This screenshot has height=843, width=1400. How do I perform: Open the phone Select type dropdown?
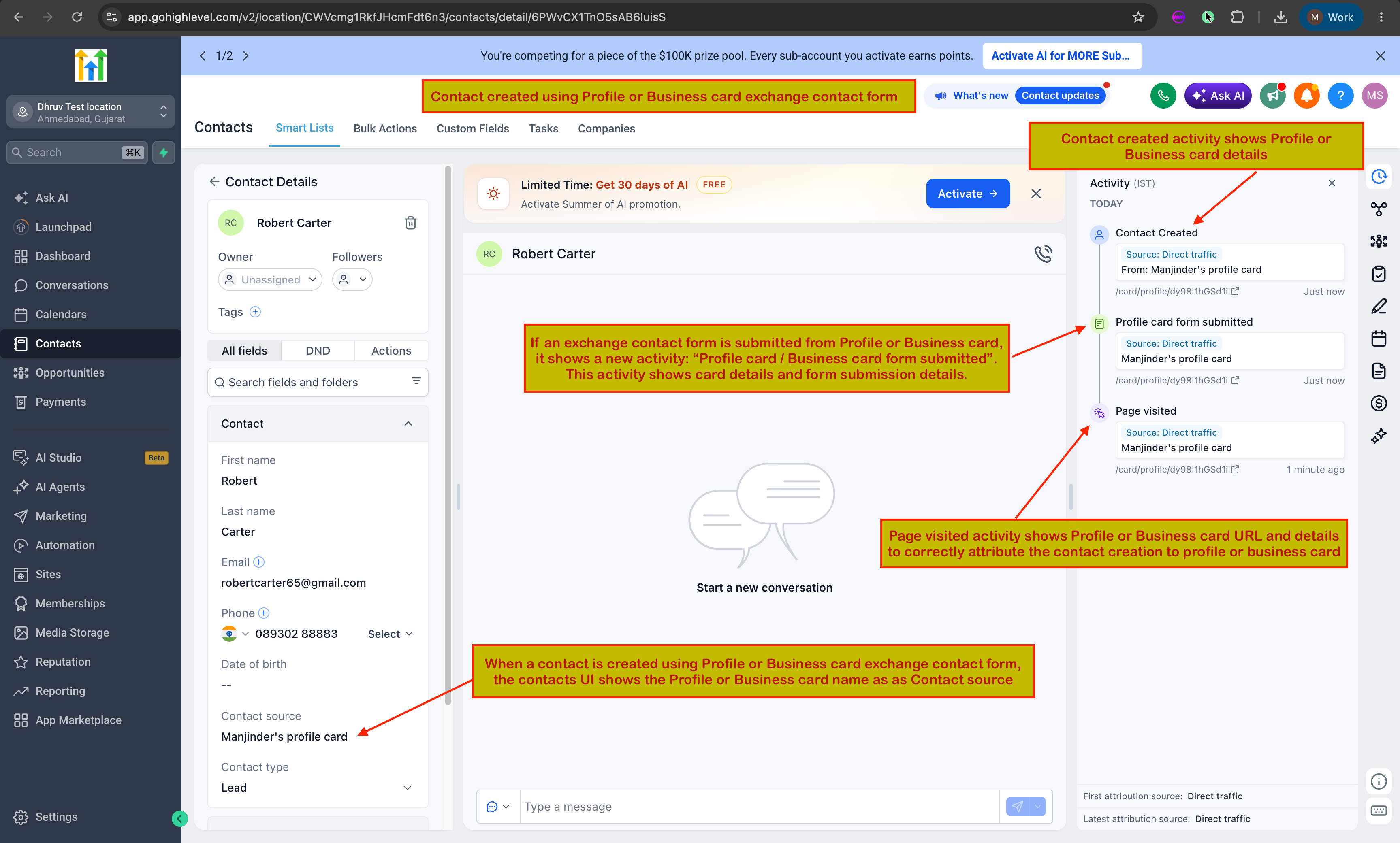tap(391, 634)
